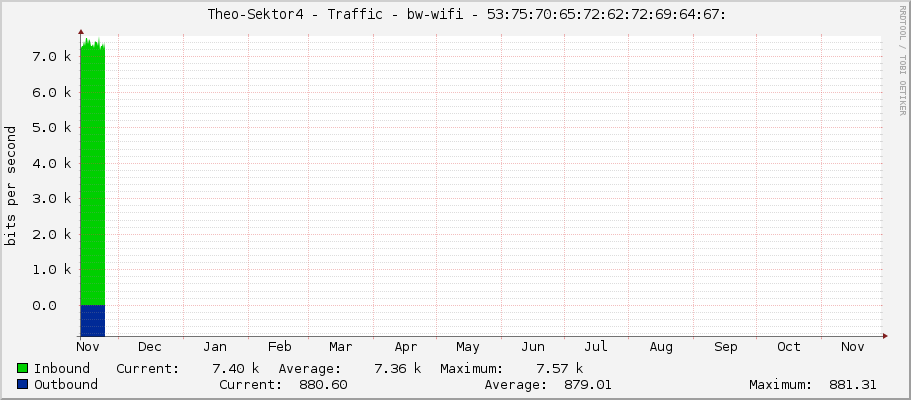Click the Outbound legend label

coord(66,385)
